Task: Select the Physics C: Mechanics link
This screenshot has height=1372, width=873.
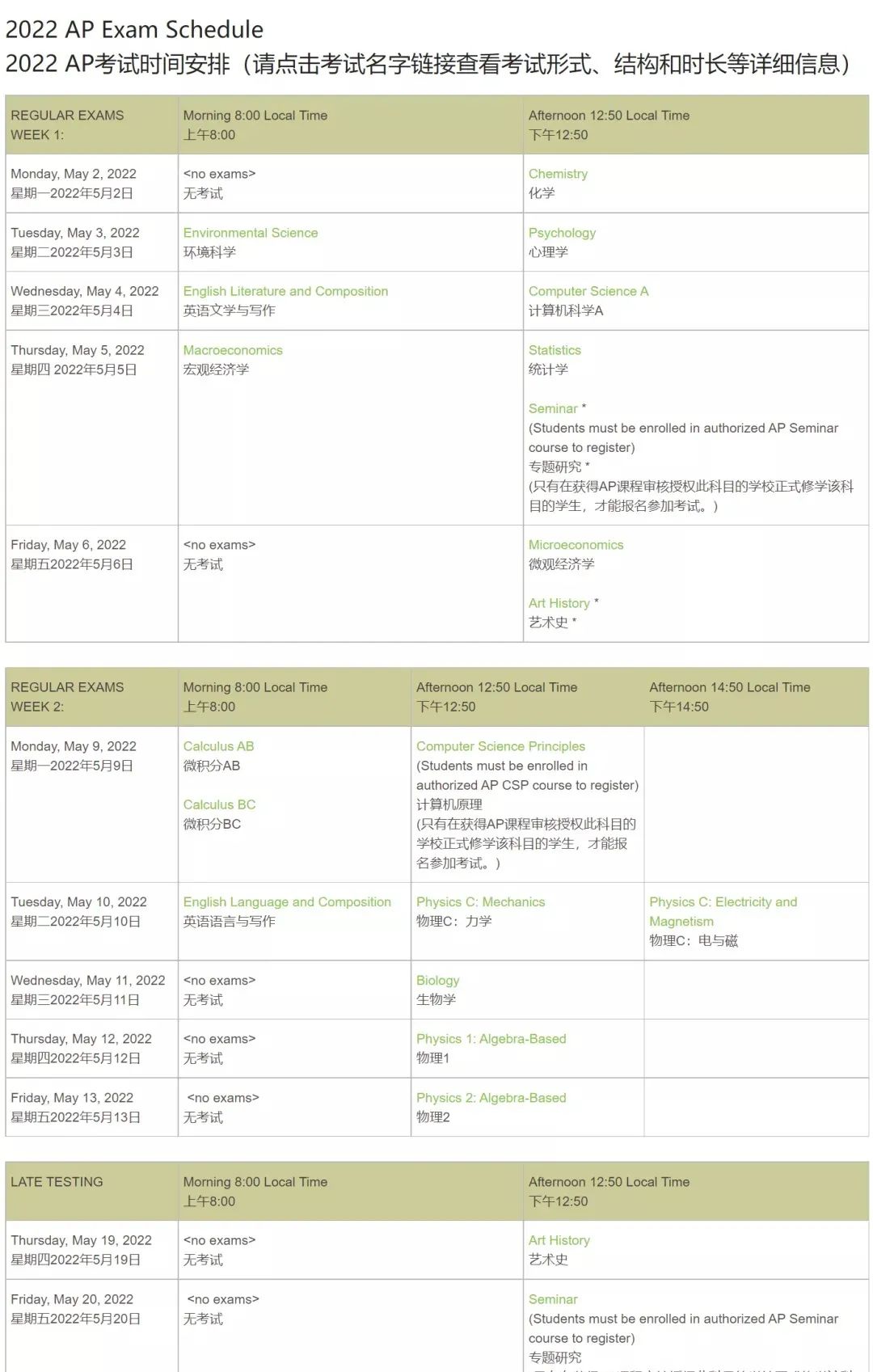Action: click(480, 901)
